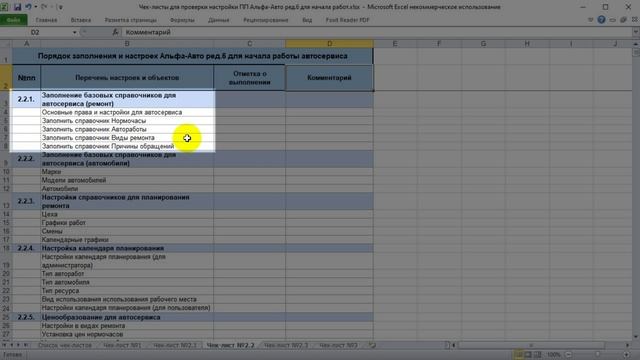Select column C header
The width and height of the screenshot is (640, 360).
[x=249, y=44]
